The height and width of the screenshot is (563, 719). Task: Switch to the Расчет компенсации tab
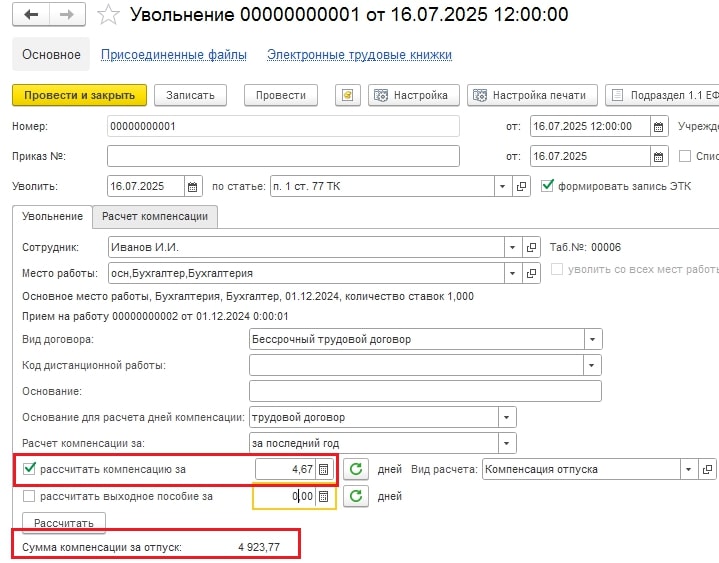pos(155,216)
